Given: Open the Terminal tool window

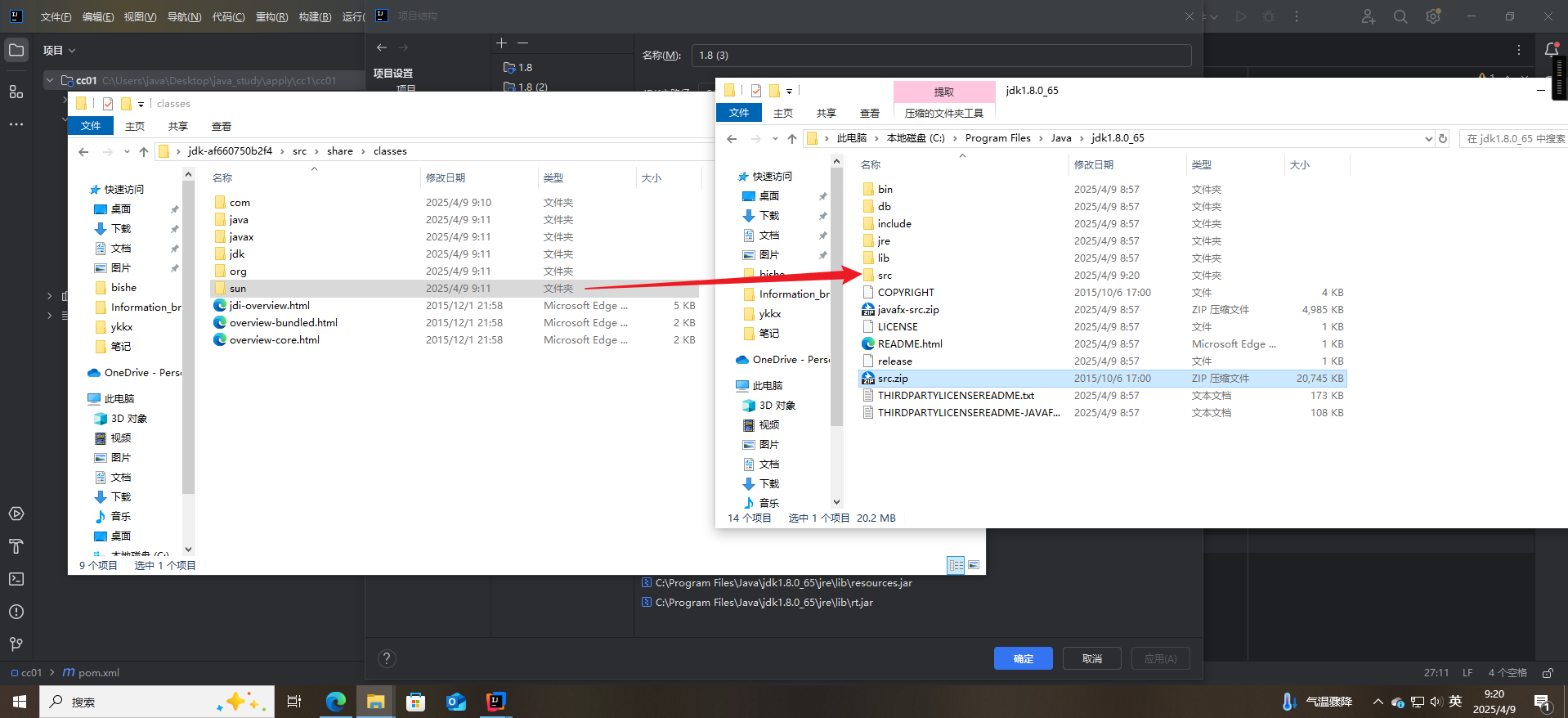Looking at the screenshot, I should click(x=16, y=579).
